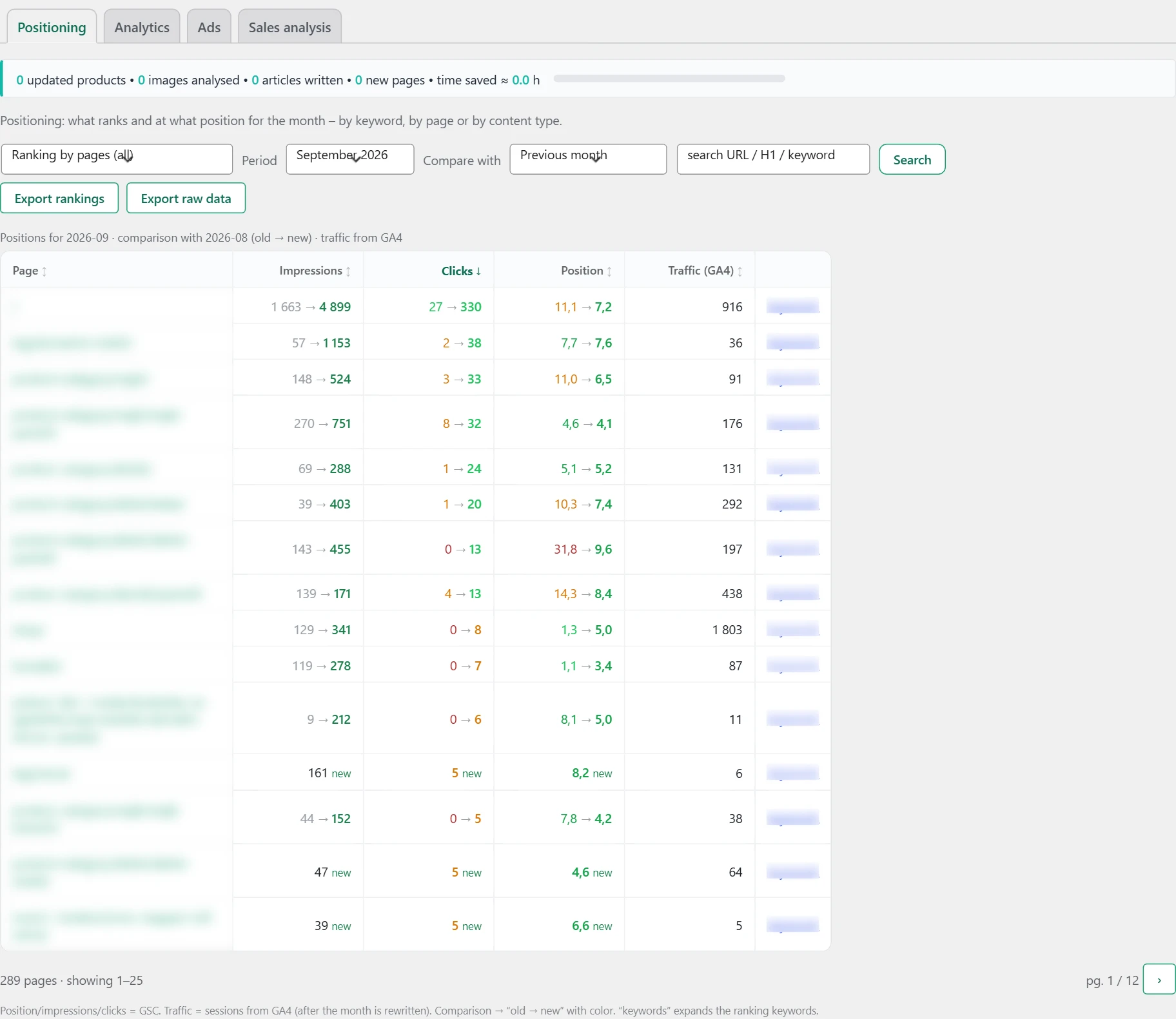
Task: Click the blurred link in the 916 traffic row
Action: pyautogui.click(x=792, y=307)
